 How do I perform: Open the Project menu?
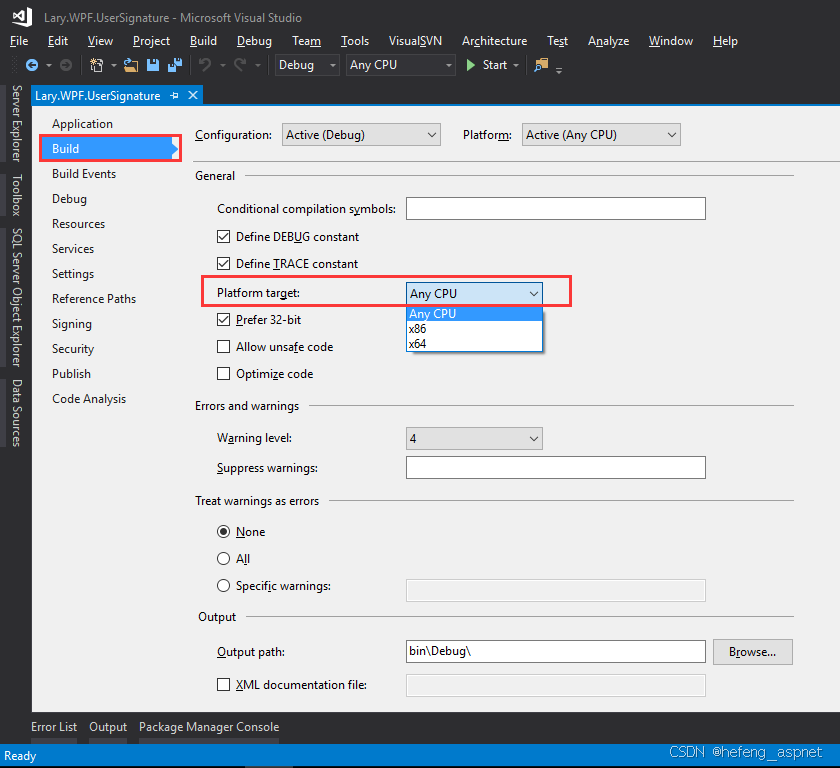pos(151,41)
